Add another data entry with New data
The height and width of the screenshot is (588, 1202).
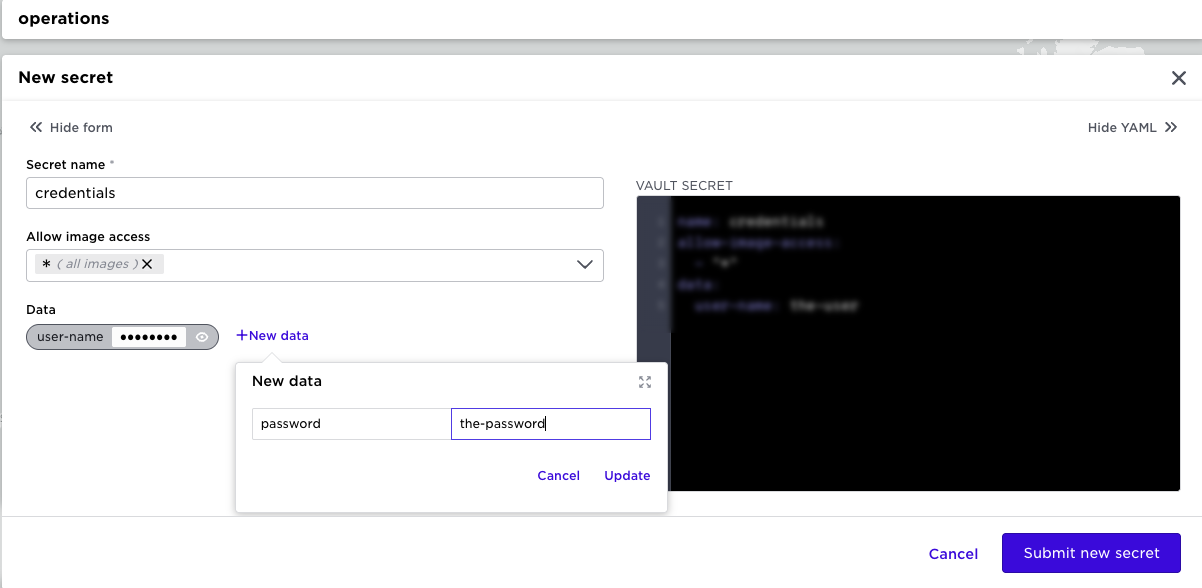point(272,336)
